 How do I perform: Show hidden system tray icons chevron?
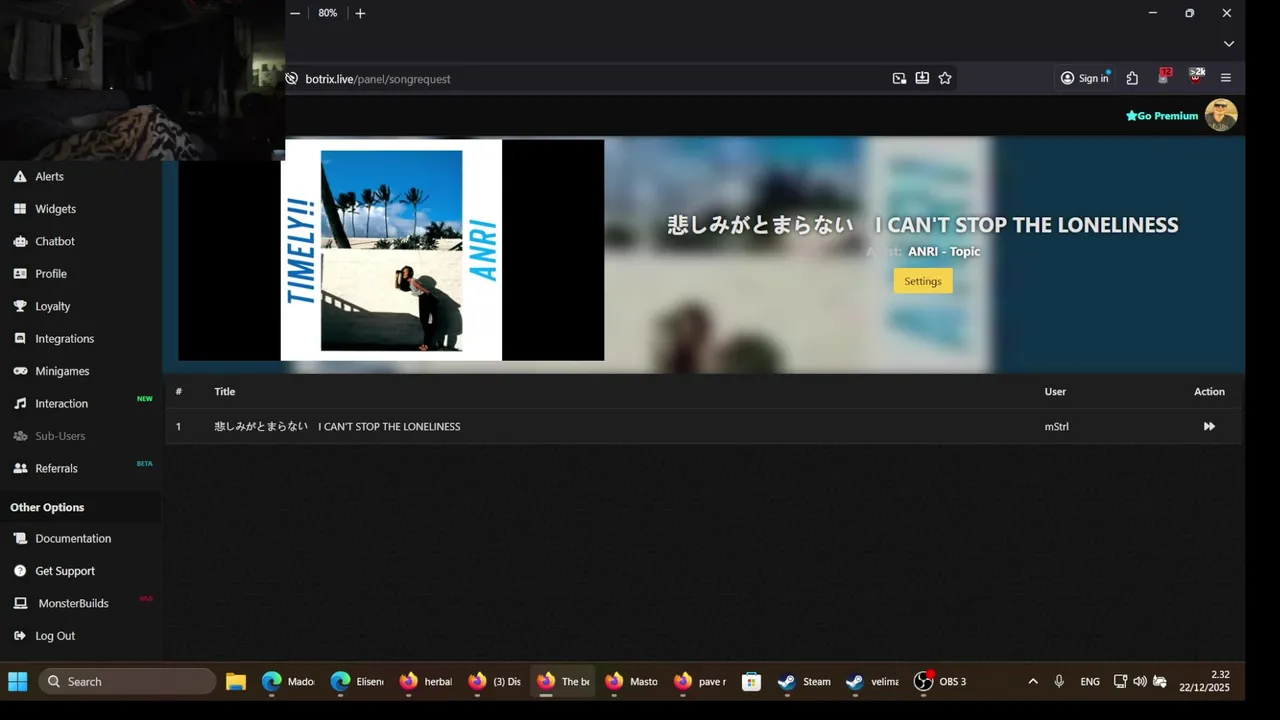1033,681
